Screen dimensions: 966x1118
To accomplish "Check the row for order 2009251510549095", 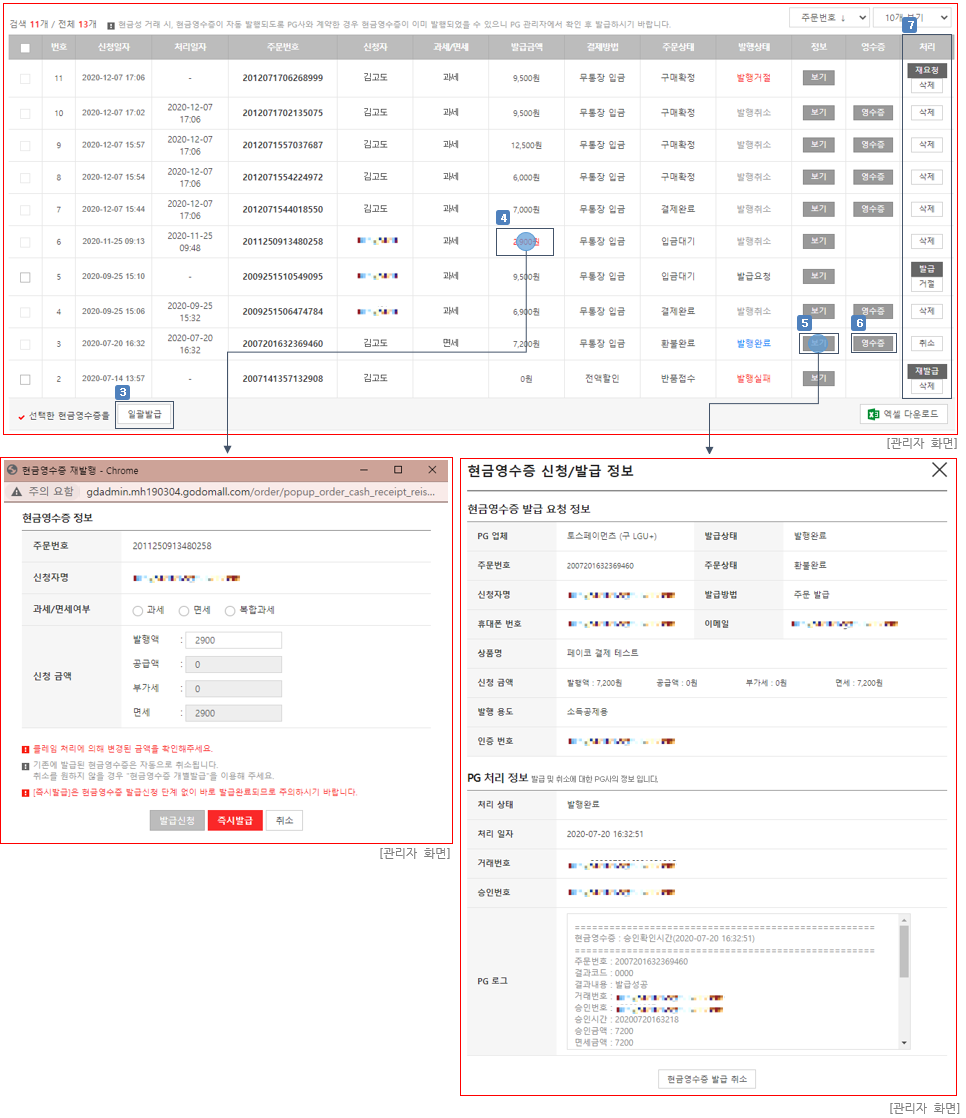I will click(25, 277).
